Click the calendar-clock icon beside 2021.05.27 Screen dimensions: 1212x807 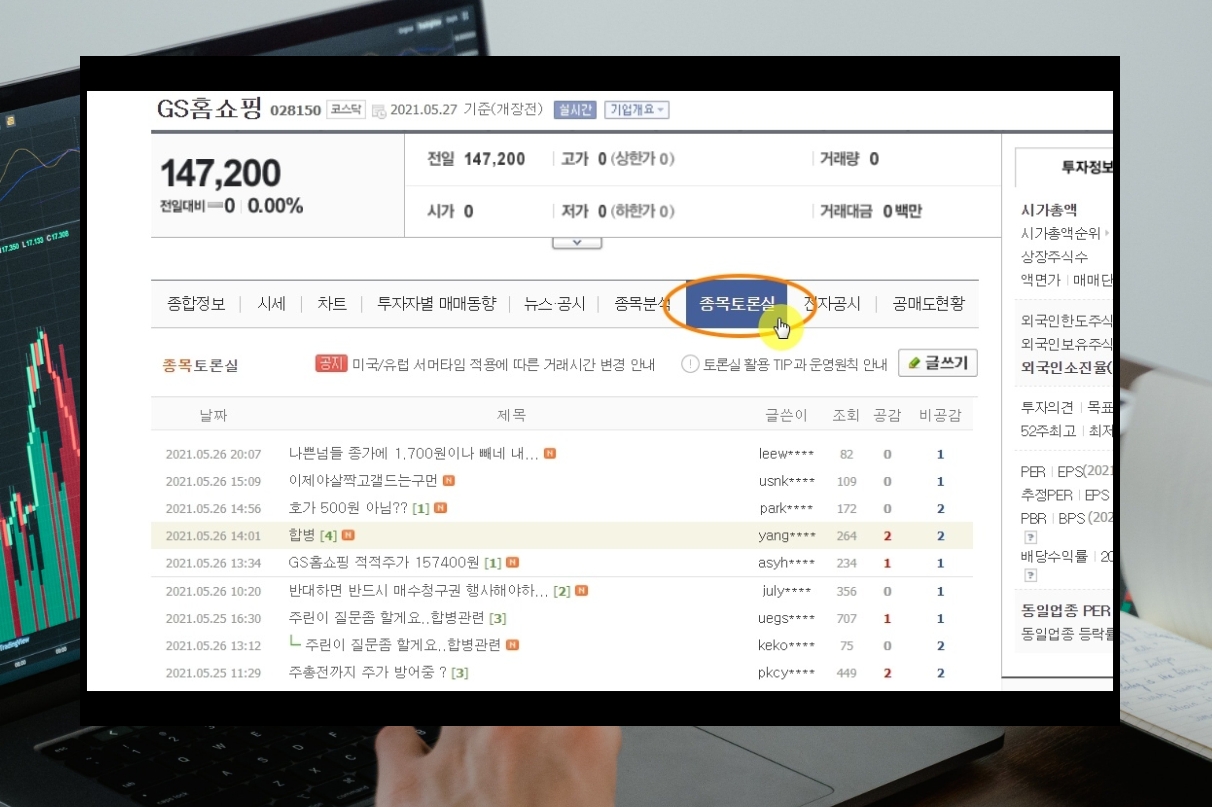point(379,111)
